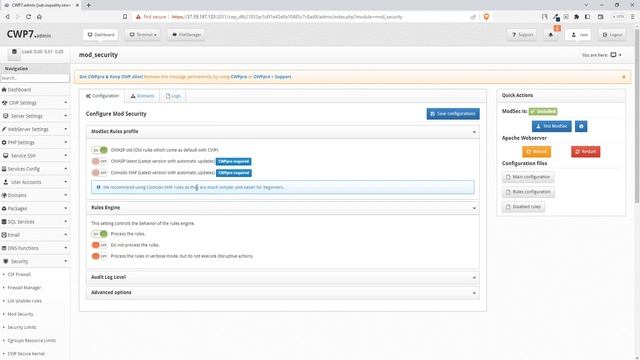This screenshot has width=640, height=360.
Task: Click the blue info icon button
Action: (x=581, y=127)
